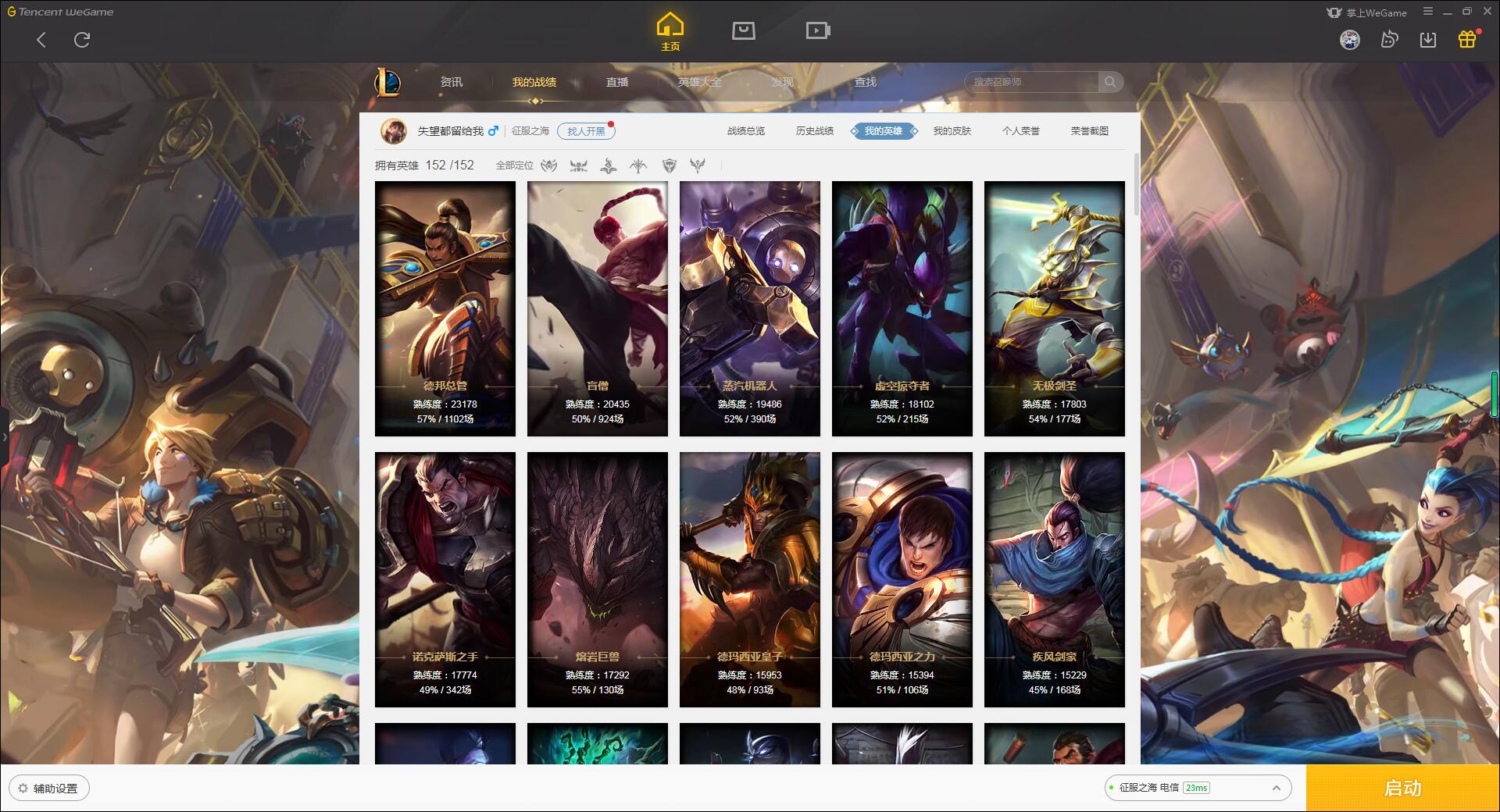Image resolution: width=1500 pixels, height=812 pixels.
Task: Filter heroes by the shield role icon
Action: pos(669,166)
